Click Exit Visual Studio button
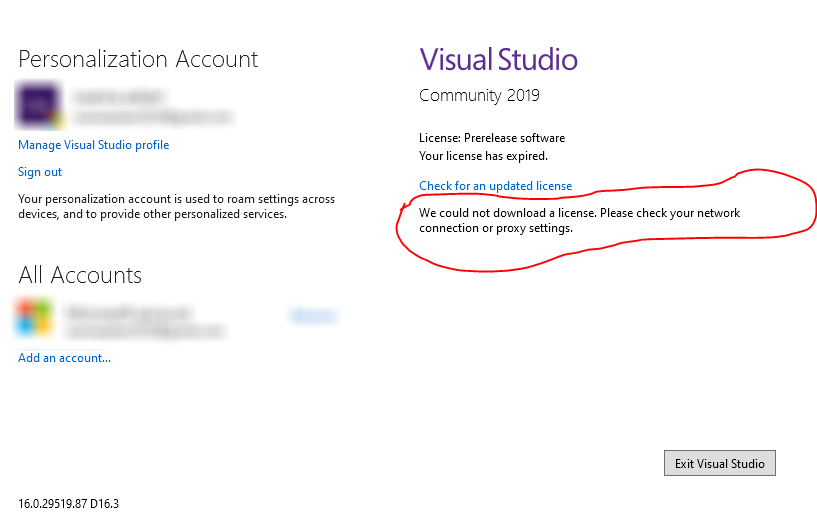Image resolution: width=817 pixels, height=525 pixels. coord(720,463)
